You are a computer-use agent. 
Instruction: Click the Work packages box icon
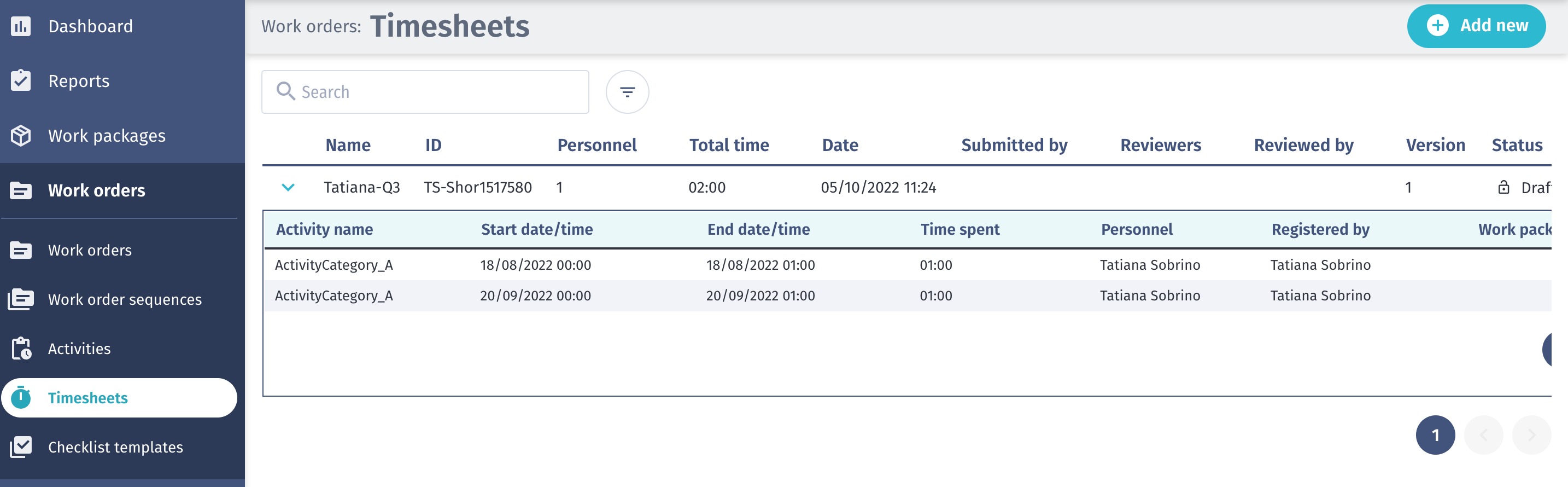(x=21, y=135)
